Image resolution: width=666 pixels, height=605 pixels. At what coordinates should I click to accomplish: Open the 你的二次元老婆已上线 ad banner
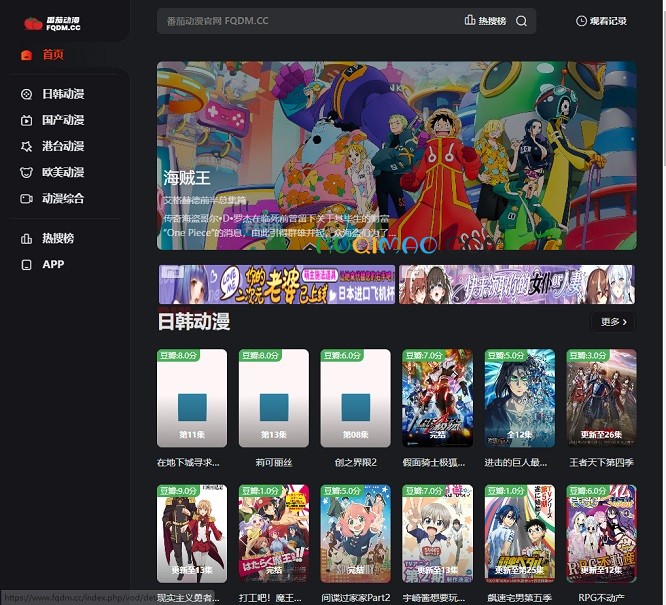click(x=277, y=284)
